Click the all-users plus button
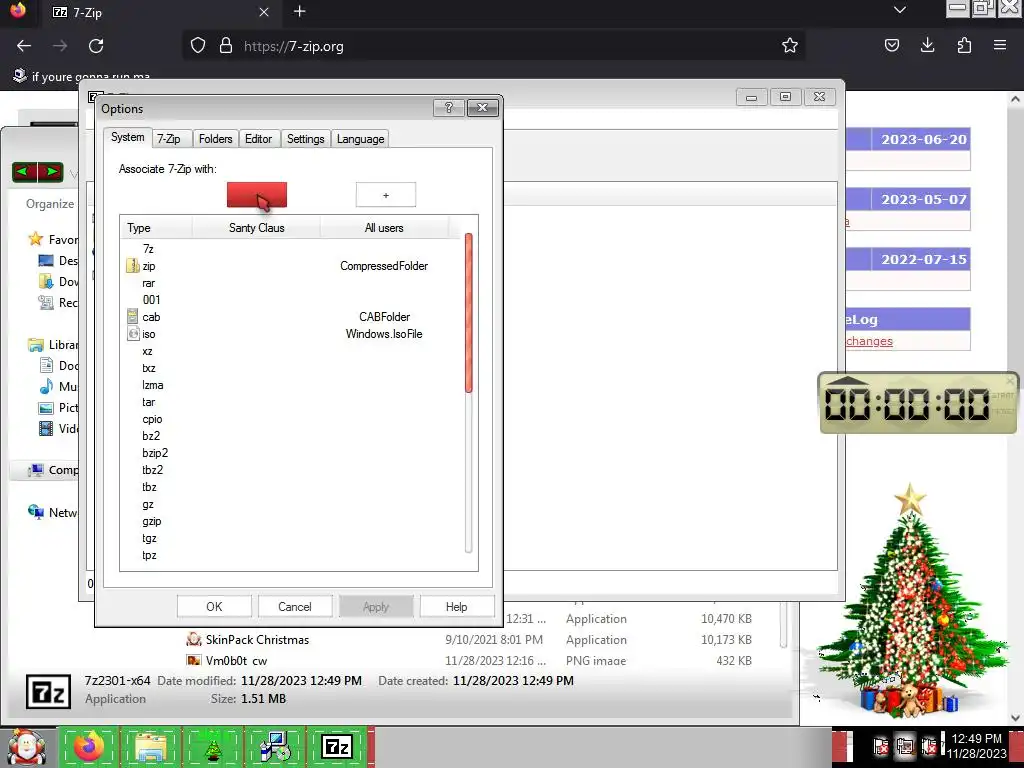 386,195
